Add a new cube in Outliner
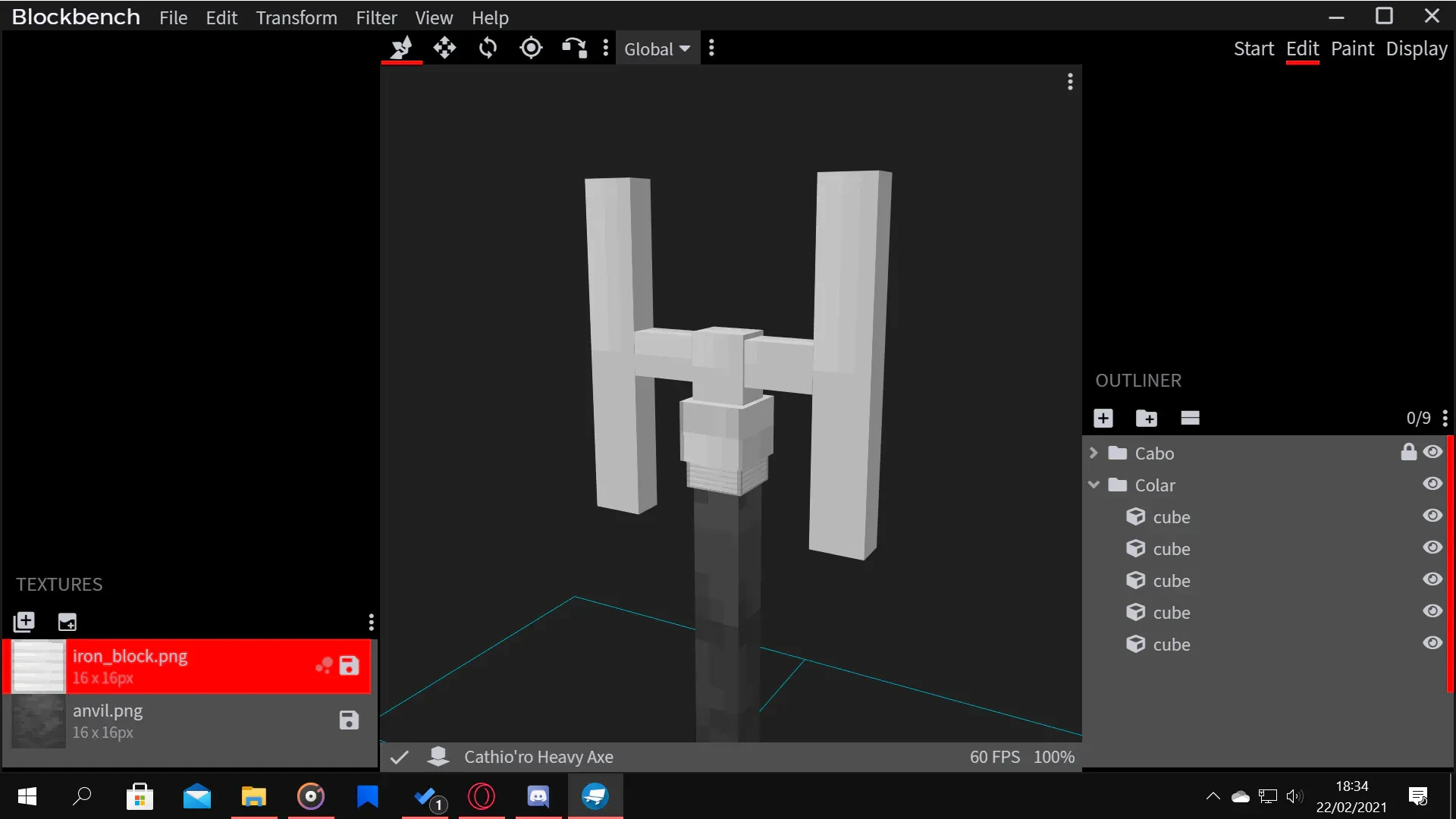Image resolution: width=1456 pixels, height=819 pixels. click(x=1103, y=418)
